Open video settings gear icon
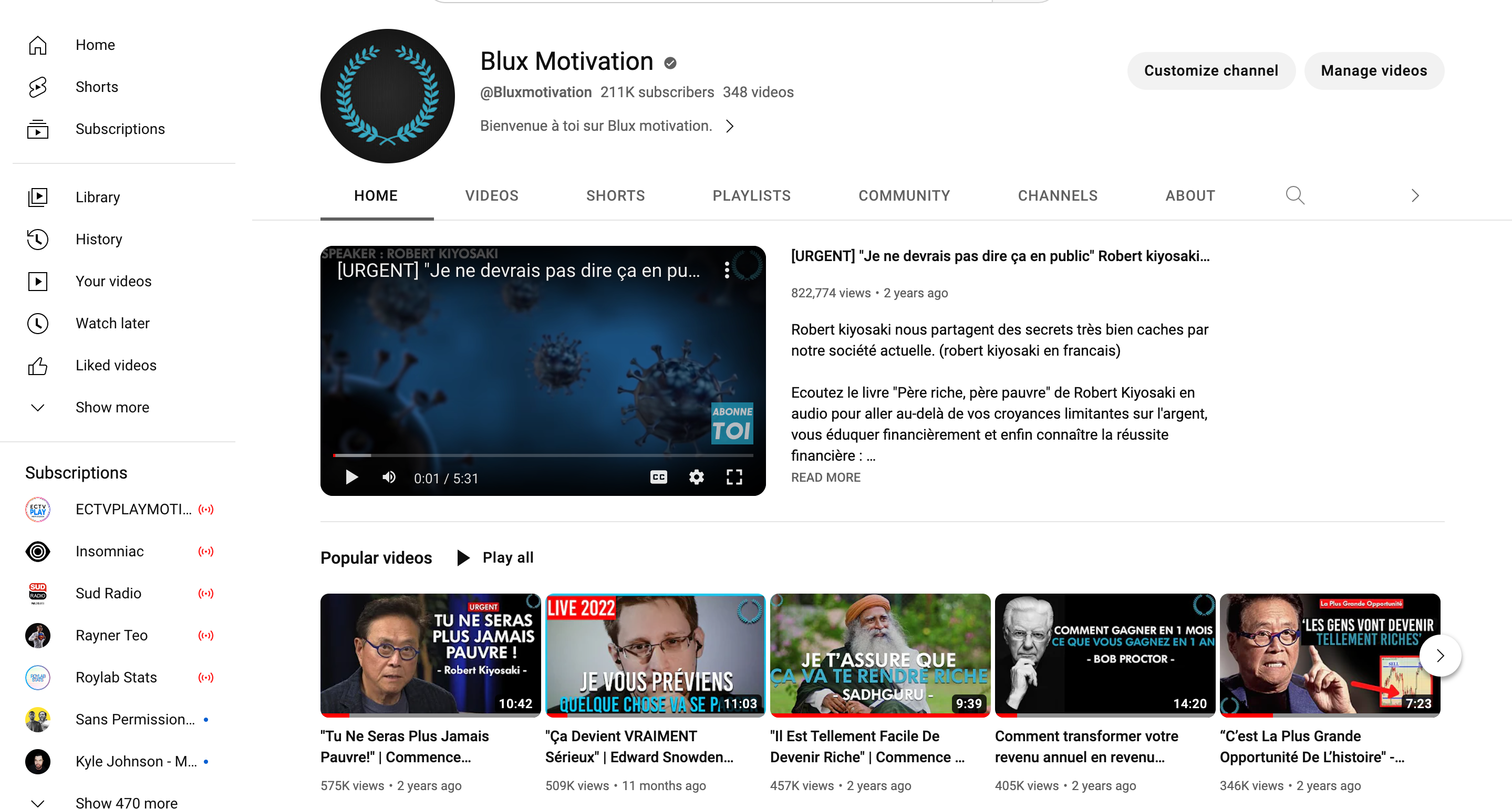 click(x=696, y=478)
